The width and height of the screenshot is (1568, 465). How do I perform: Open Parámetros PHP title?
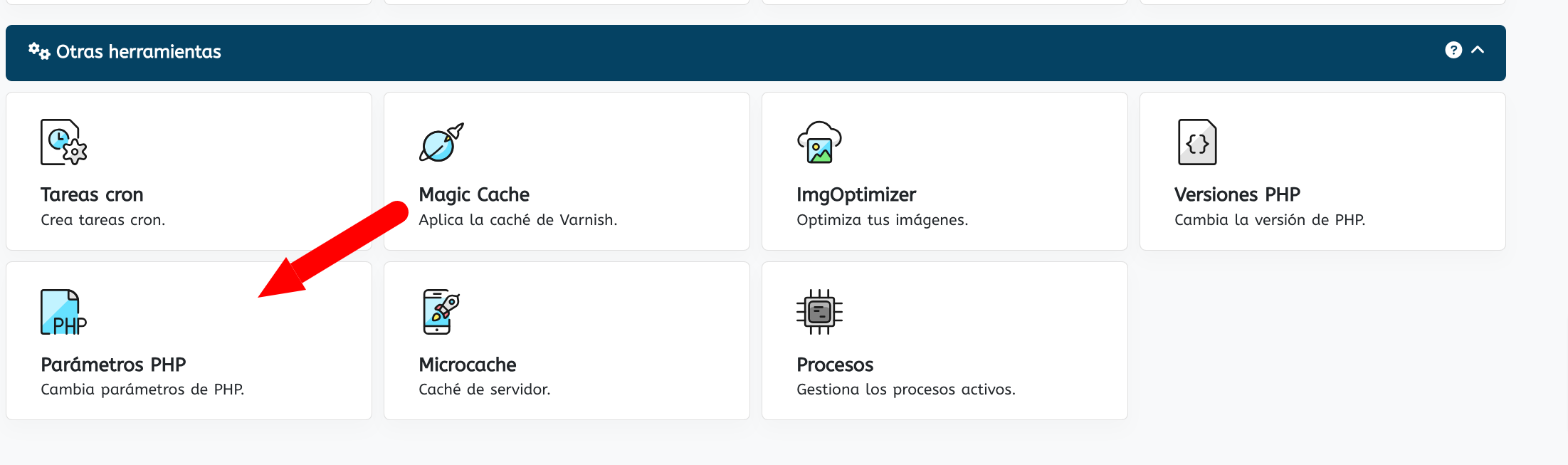tap(113, 365)
